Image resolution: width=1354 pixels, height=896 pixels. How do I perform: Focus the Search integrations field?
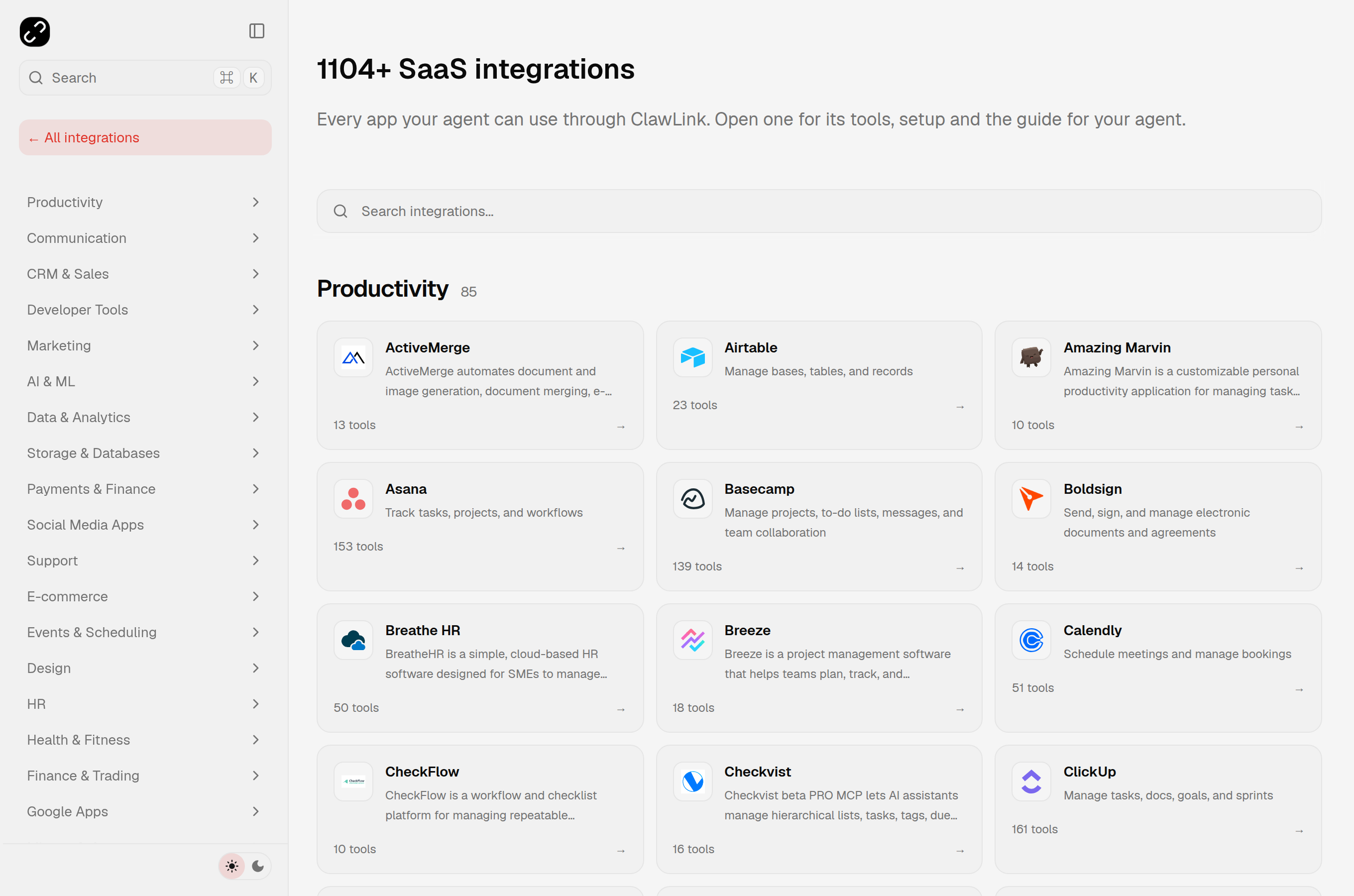819,212
